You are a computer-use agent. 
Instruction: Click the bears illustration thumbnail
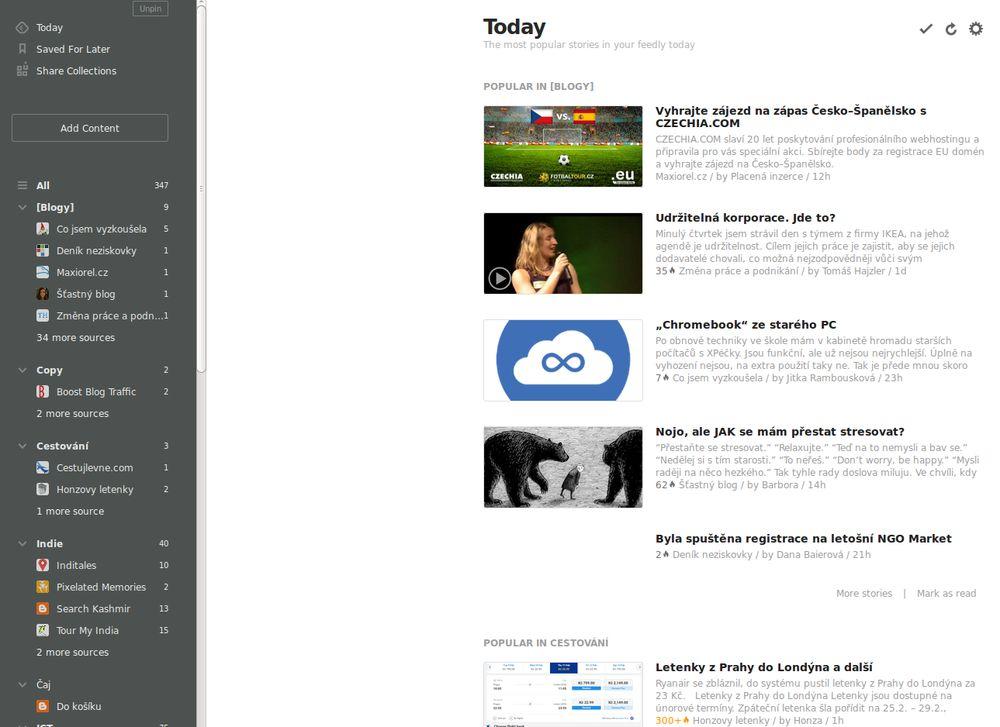(x=563, y=467)
